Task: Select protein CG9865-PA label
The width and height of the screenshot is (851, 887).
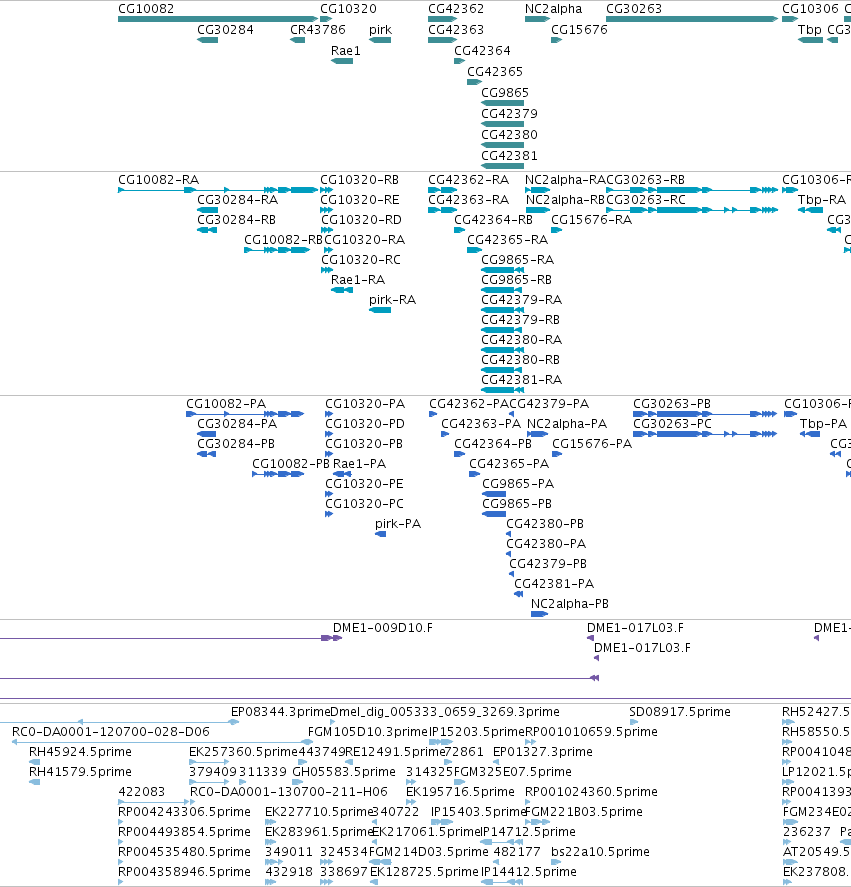Action: (x=518, y=484)
